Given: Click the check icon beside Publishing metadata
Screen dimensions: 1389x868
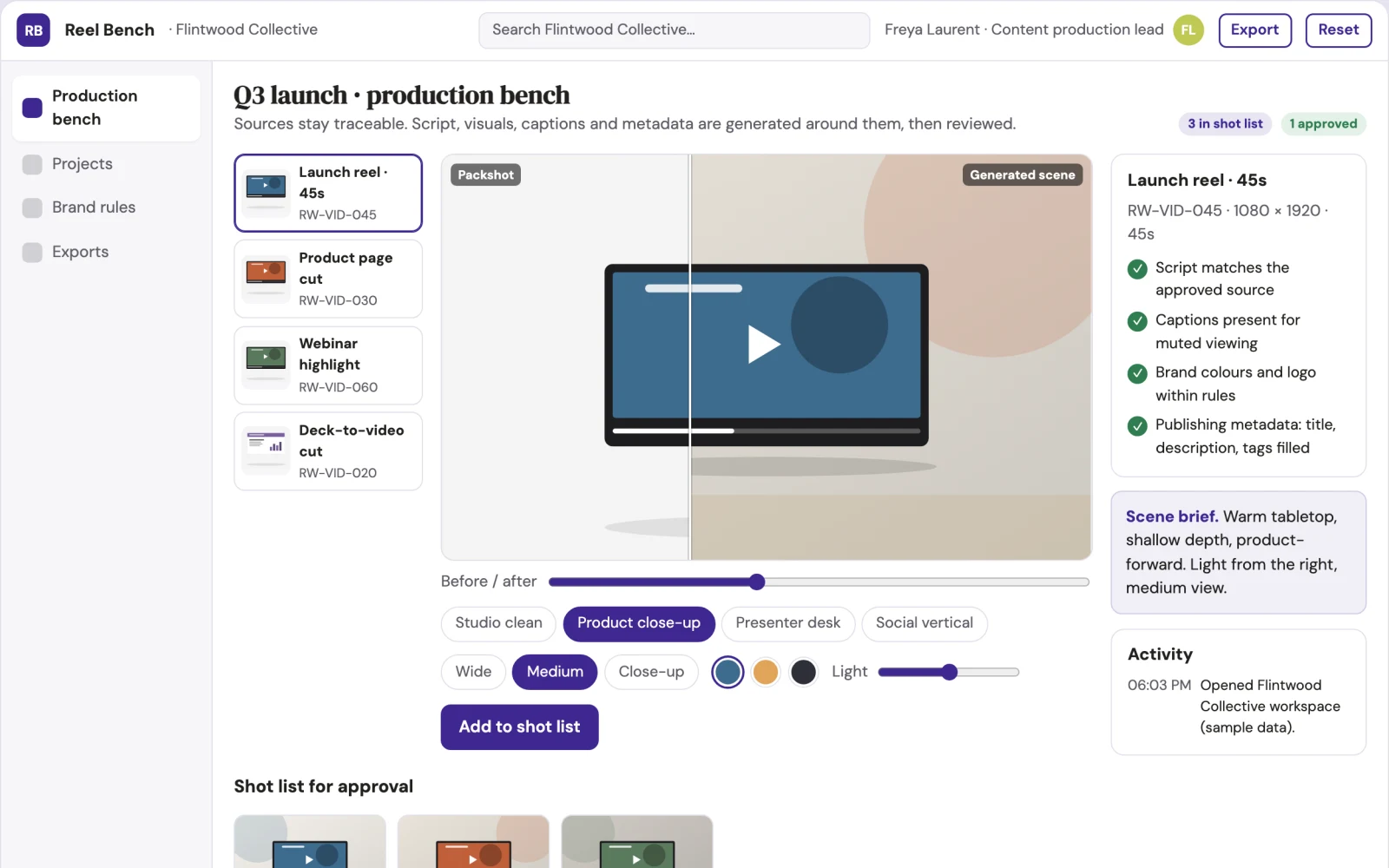Looking at the screenshot, I should coord(1137,426).
